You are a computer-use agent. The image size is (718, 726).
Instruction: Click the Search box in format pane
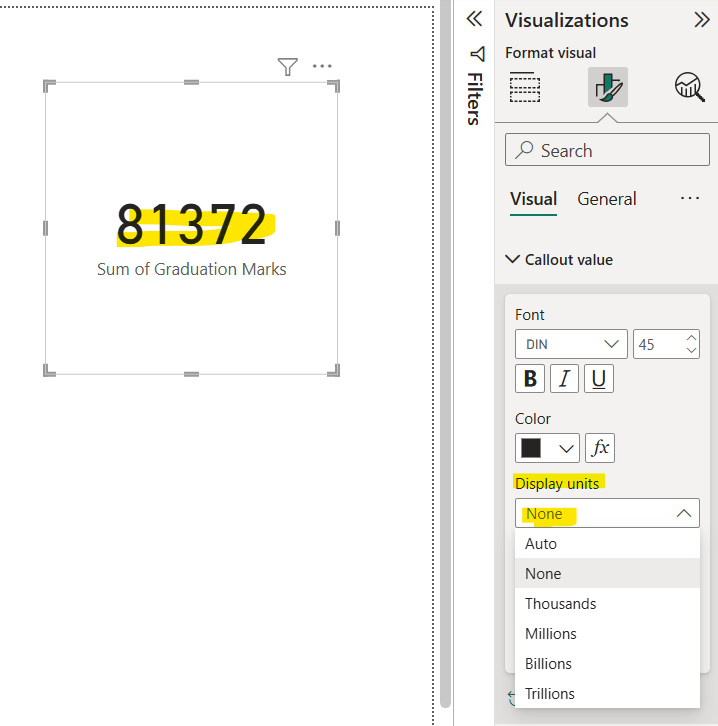point(607,151)
